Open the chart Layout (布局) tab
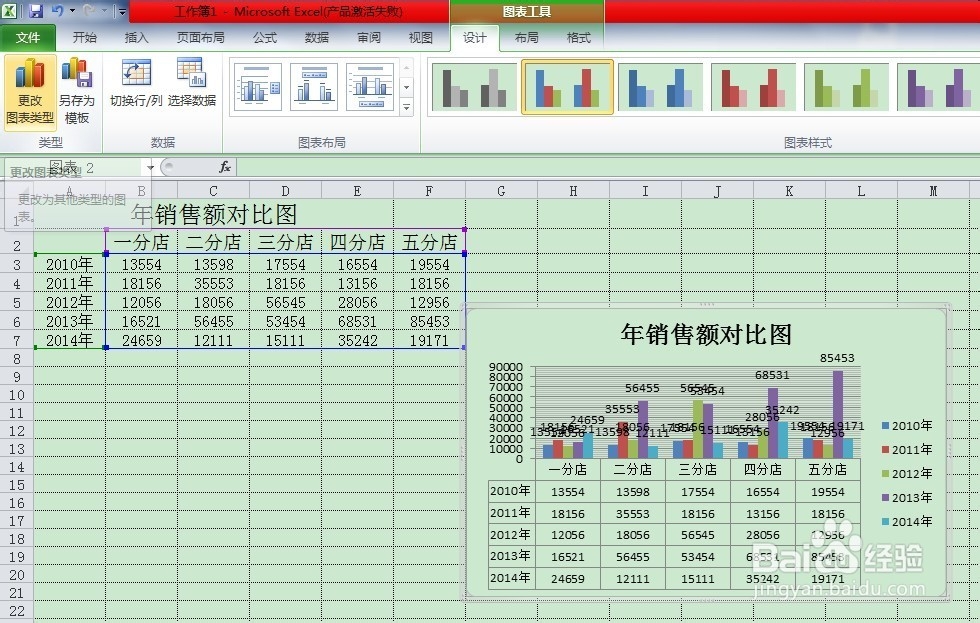The width and height of the screenshot is (980, 623). [526, 37]
